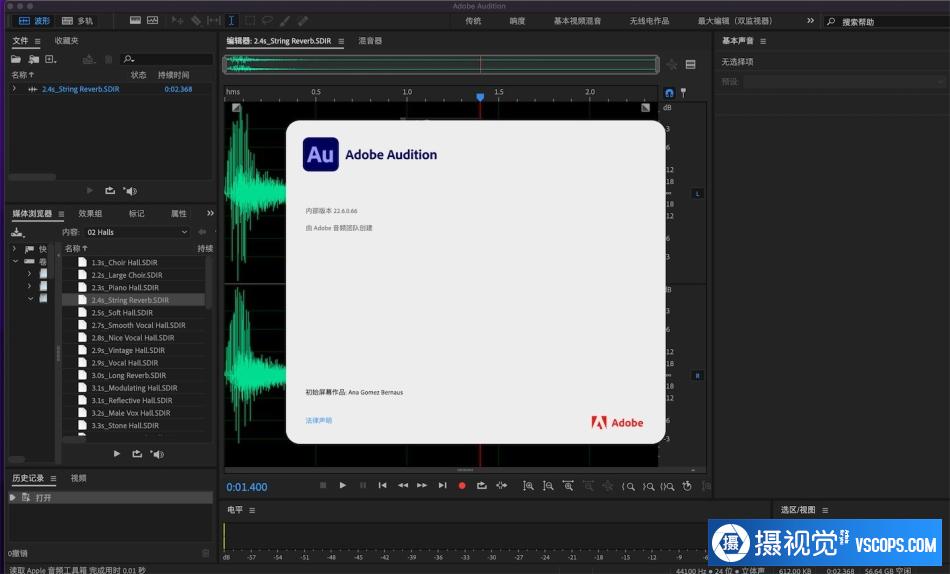
Task: Open the legal notices (法律声明) link
Action: click(319, 420)
